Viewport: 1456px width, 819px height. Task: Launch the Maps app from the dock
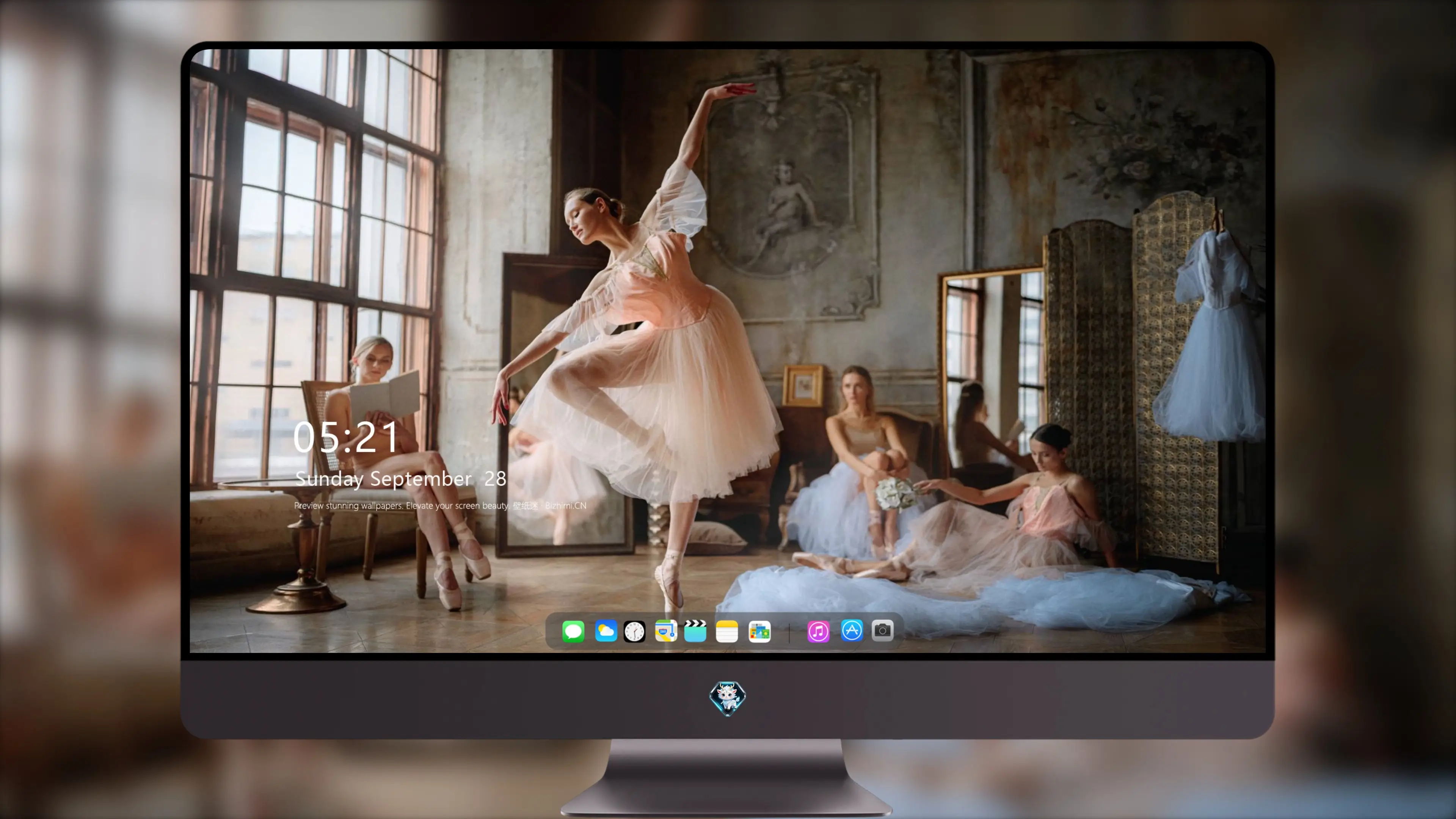click(x=666, y=631)
